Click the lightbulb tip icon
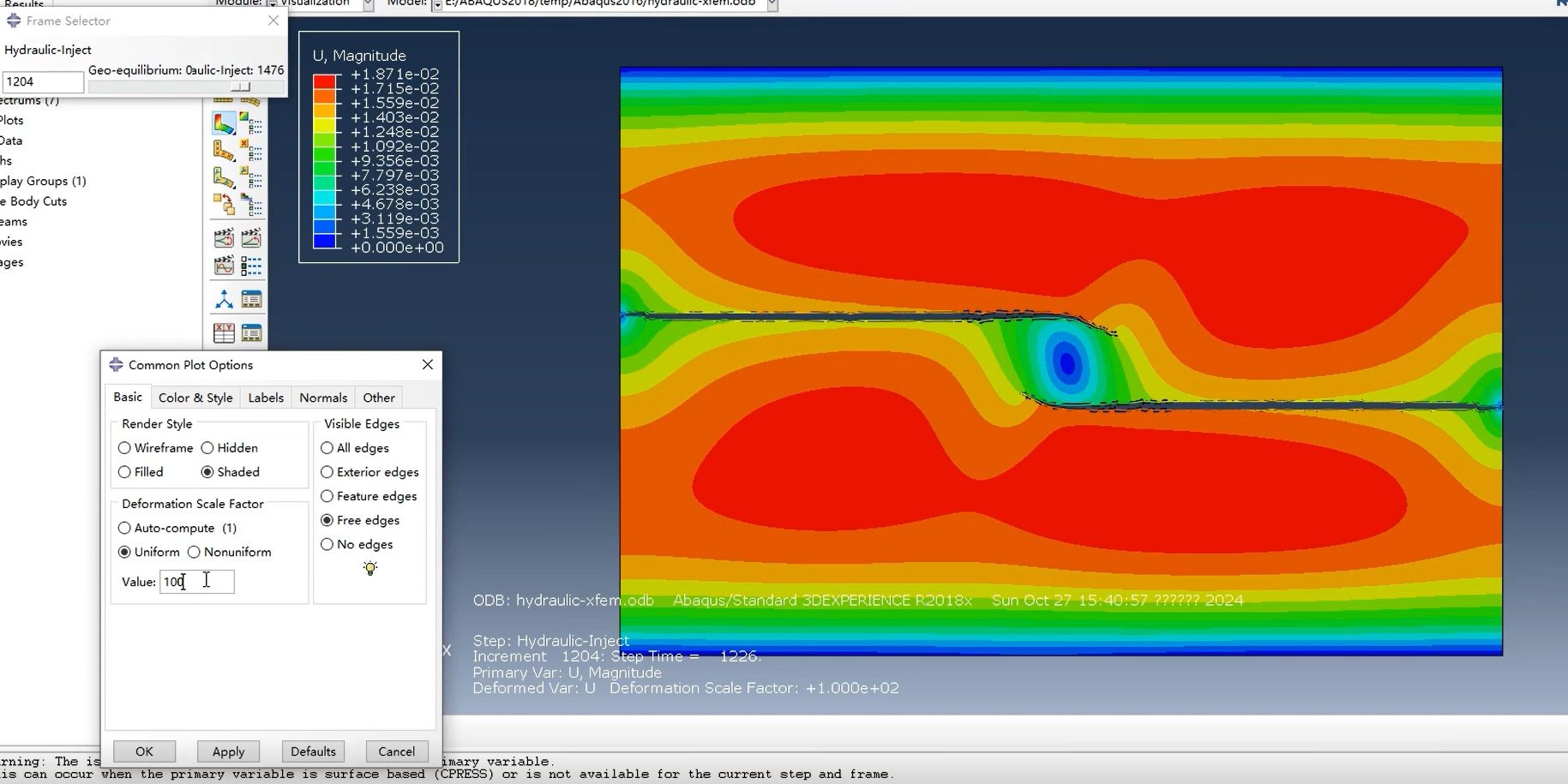This screenshot has height=784, width=1568. tap(369, 568)
